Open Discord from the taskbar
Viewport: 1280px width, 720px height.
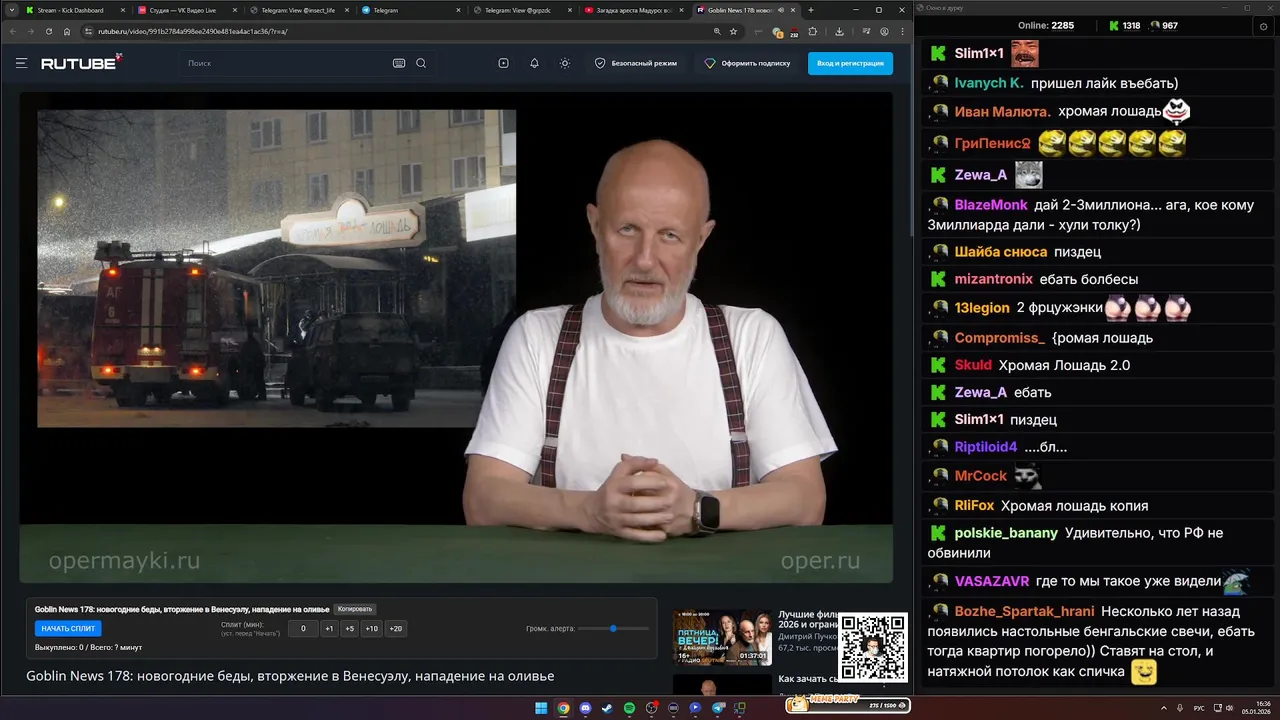click(x=585, y=708)
